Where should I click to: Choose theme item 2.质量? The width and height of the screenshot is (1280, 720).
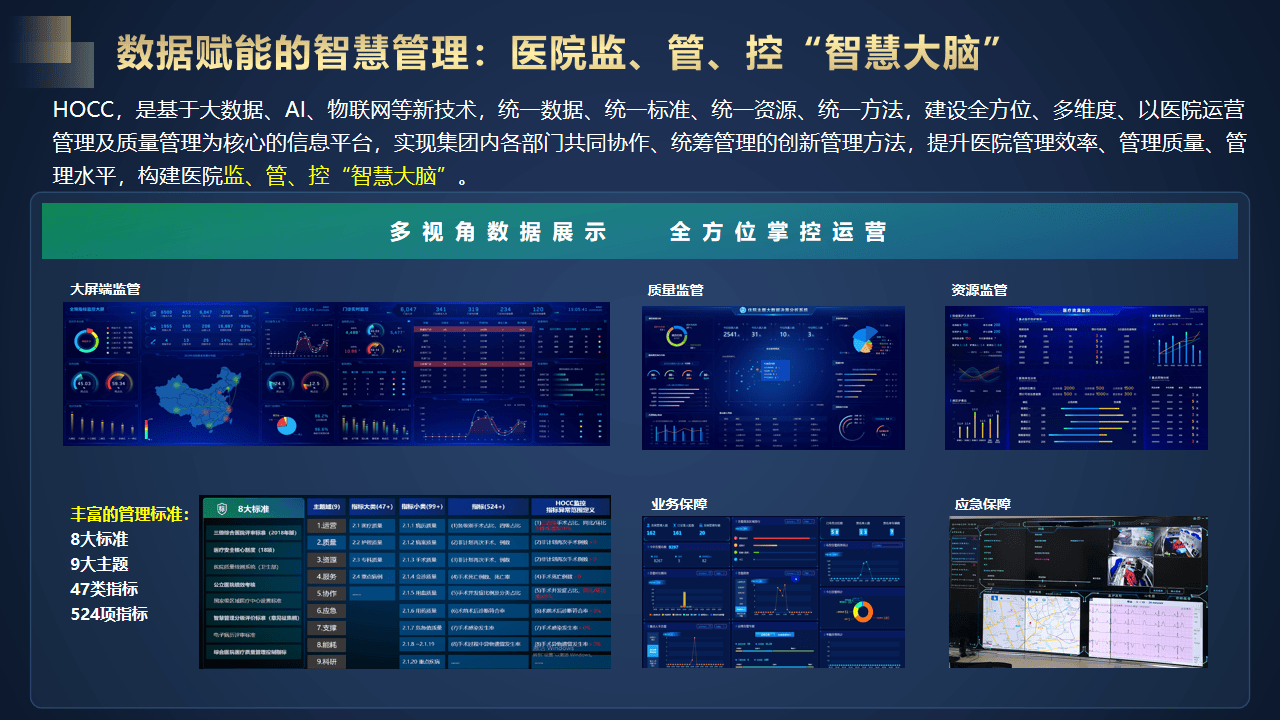[325, 543]
